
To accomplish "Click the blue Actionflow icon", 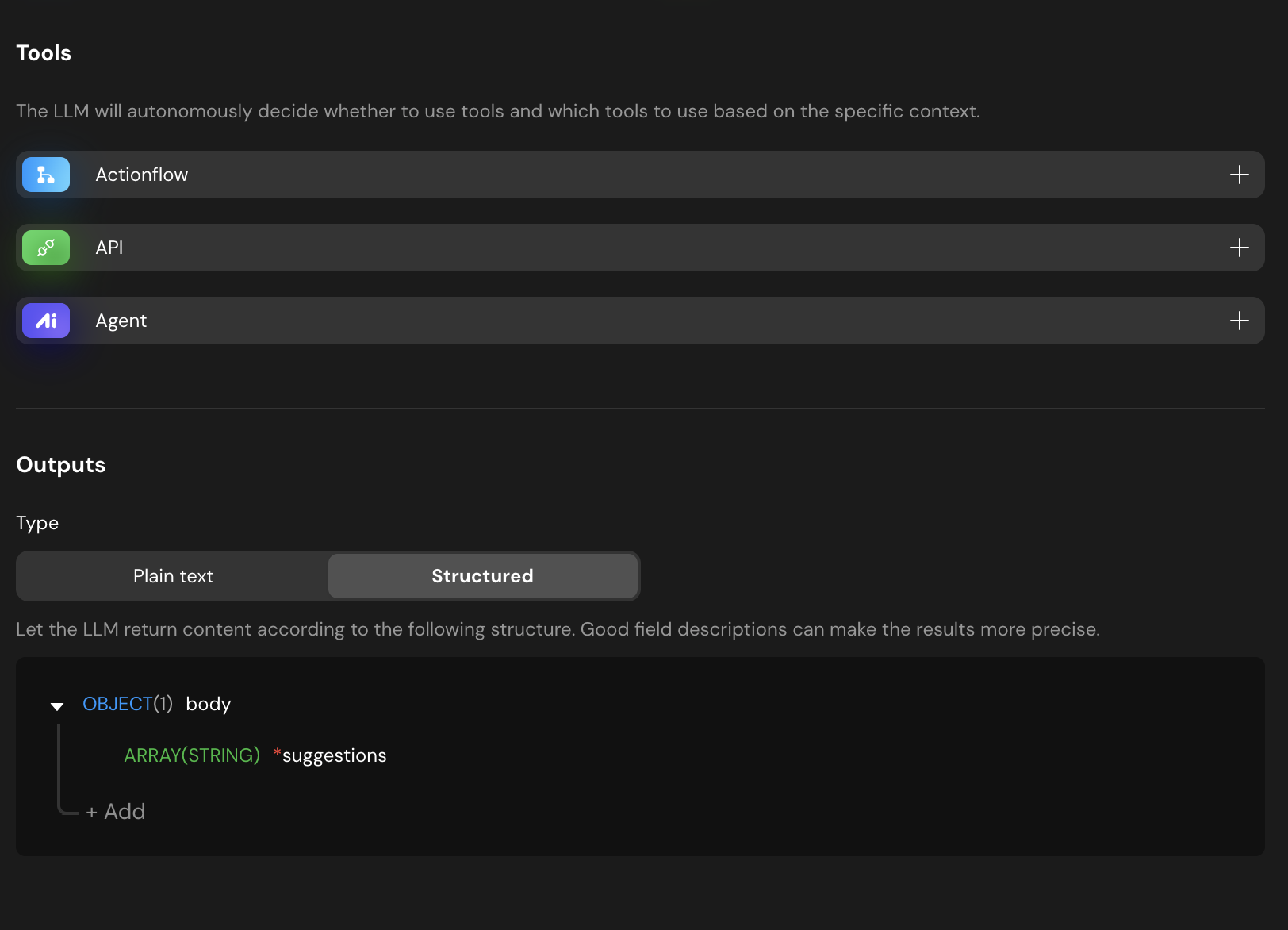I will [x=46, y=175].
